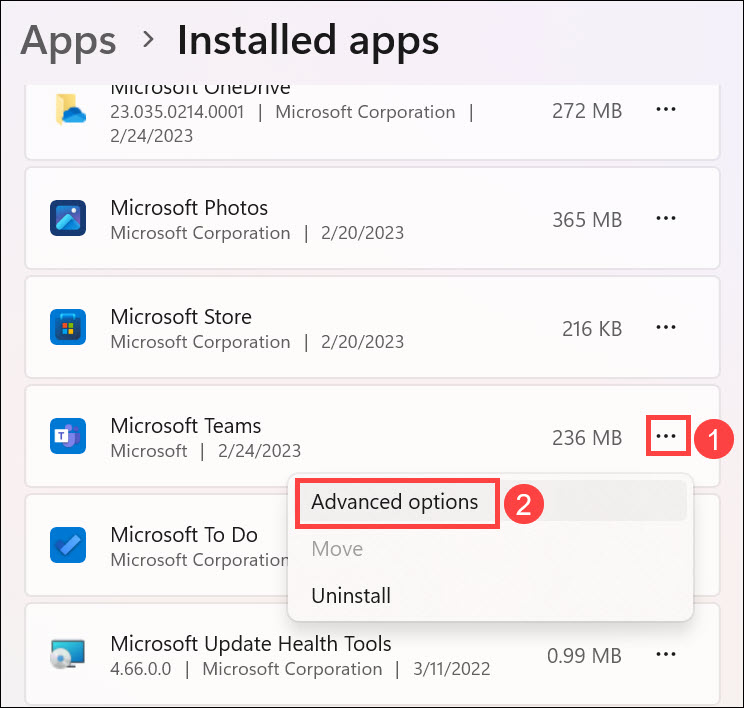This screenshot has height=708, width=744.
Task: Click the Microsoft Teams app title
Action: pyautogui.click(x=186, y=426)
